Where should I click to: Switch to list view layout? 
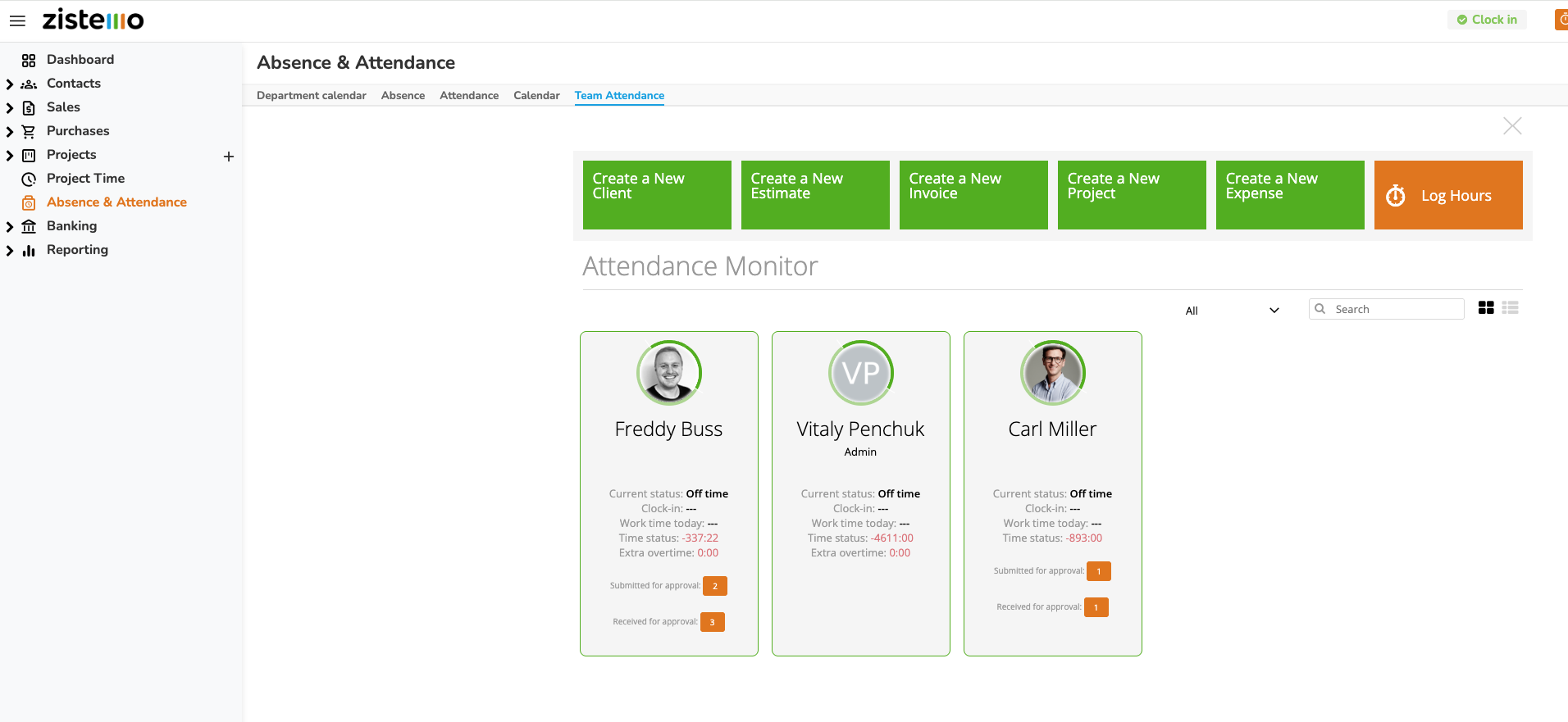click(1511, 308)
